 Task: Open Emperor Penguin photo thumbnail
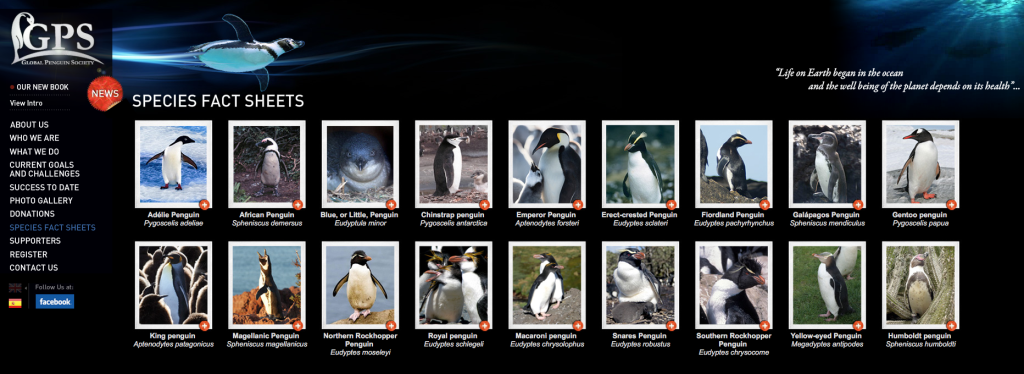[x=547, y=164]
